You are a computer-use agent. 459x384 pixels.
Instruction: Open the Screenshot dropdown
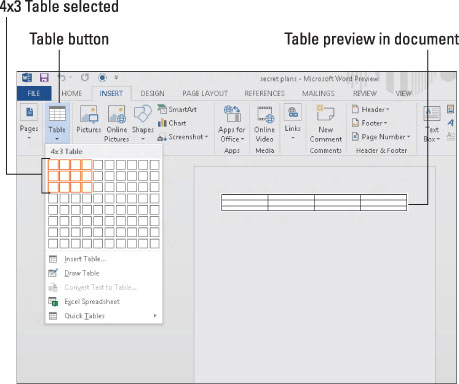pos(183,137)
